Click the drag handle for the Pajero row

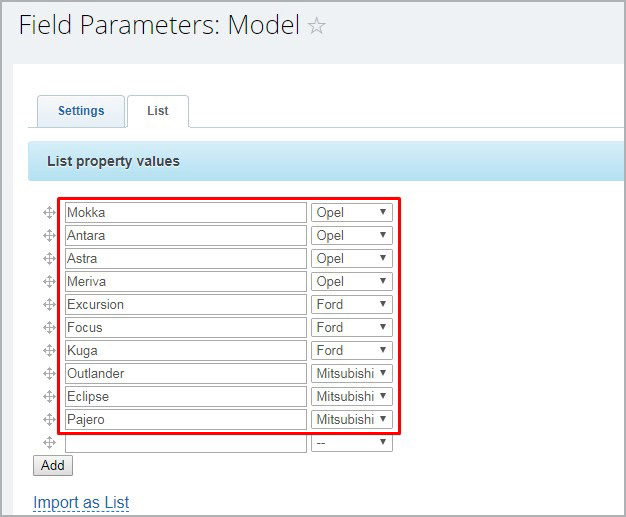point(49,420)
